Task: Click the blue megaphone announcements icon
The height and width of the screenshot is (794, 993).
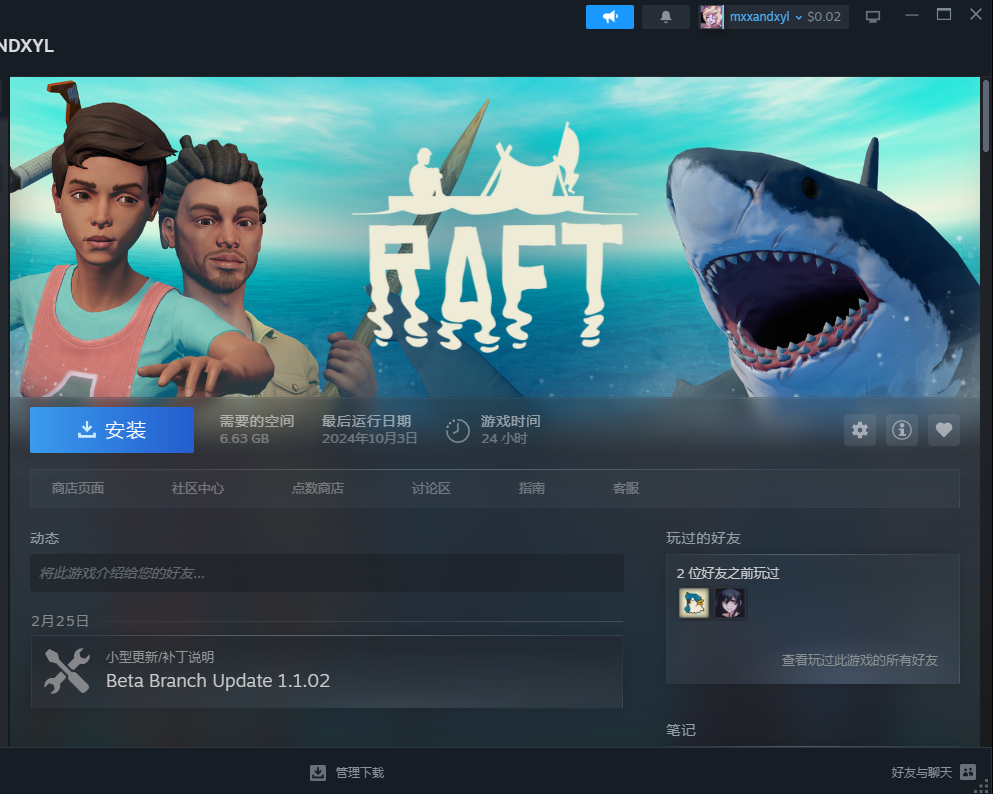Action: point(609,17)
